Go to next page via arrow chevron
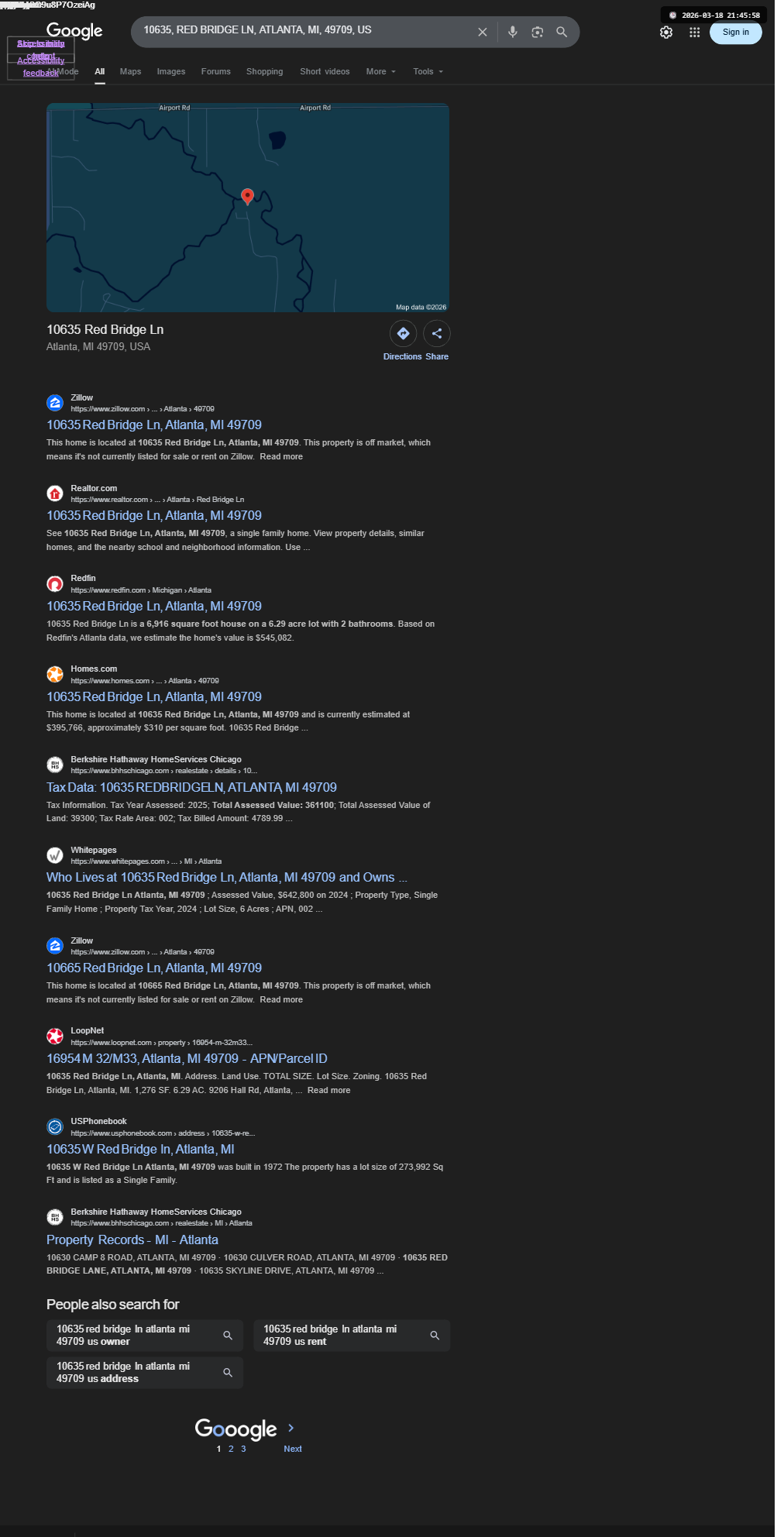This screenshot has height=1537, width=784. 291,1428
